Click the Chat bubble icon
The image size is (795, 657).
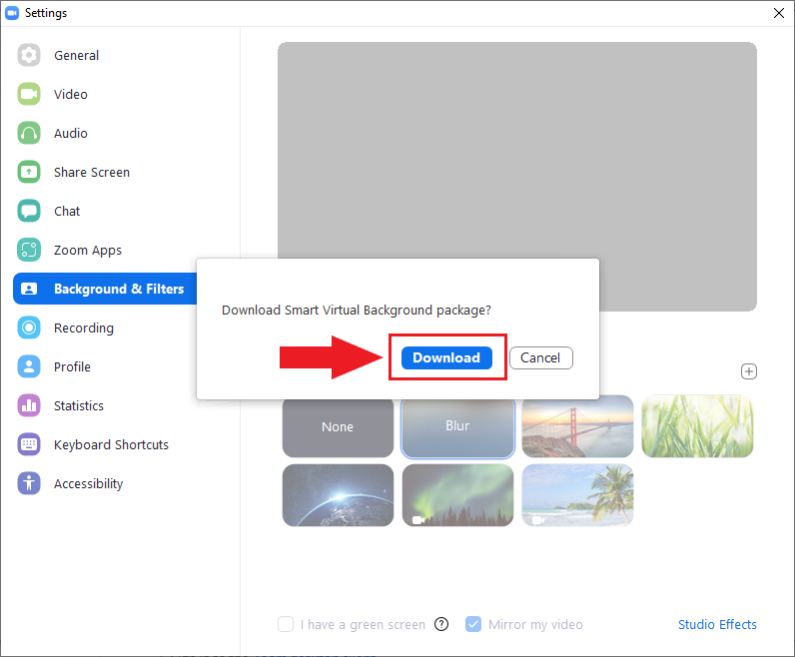point(29,211)
